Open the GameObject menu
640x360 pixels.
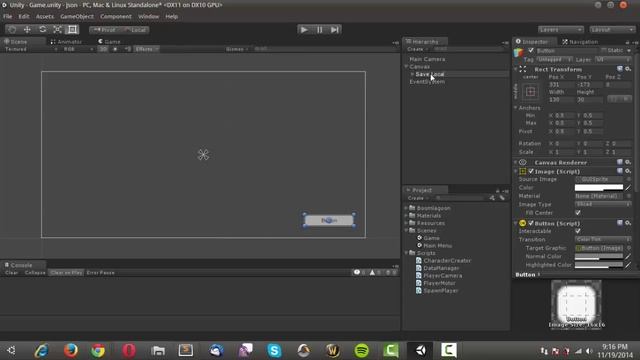(x=77, y=16)
